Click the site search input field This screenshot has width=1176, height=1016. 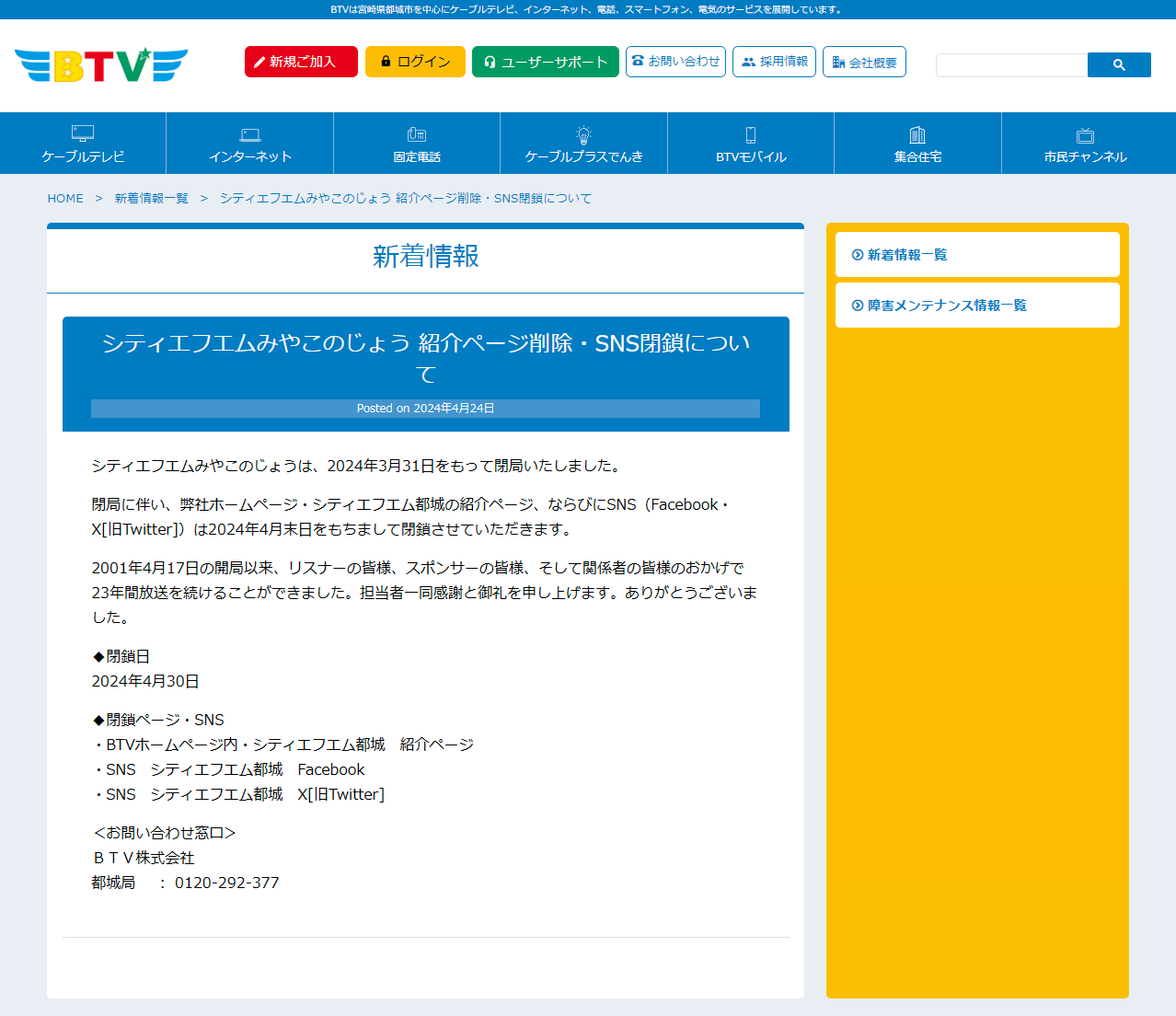(1011, 64)
